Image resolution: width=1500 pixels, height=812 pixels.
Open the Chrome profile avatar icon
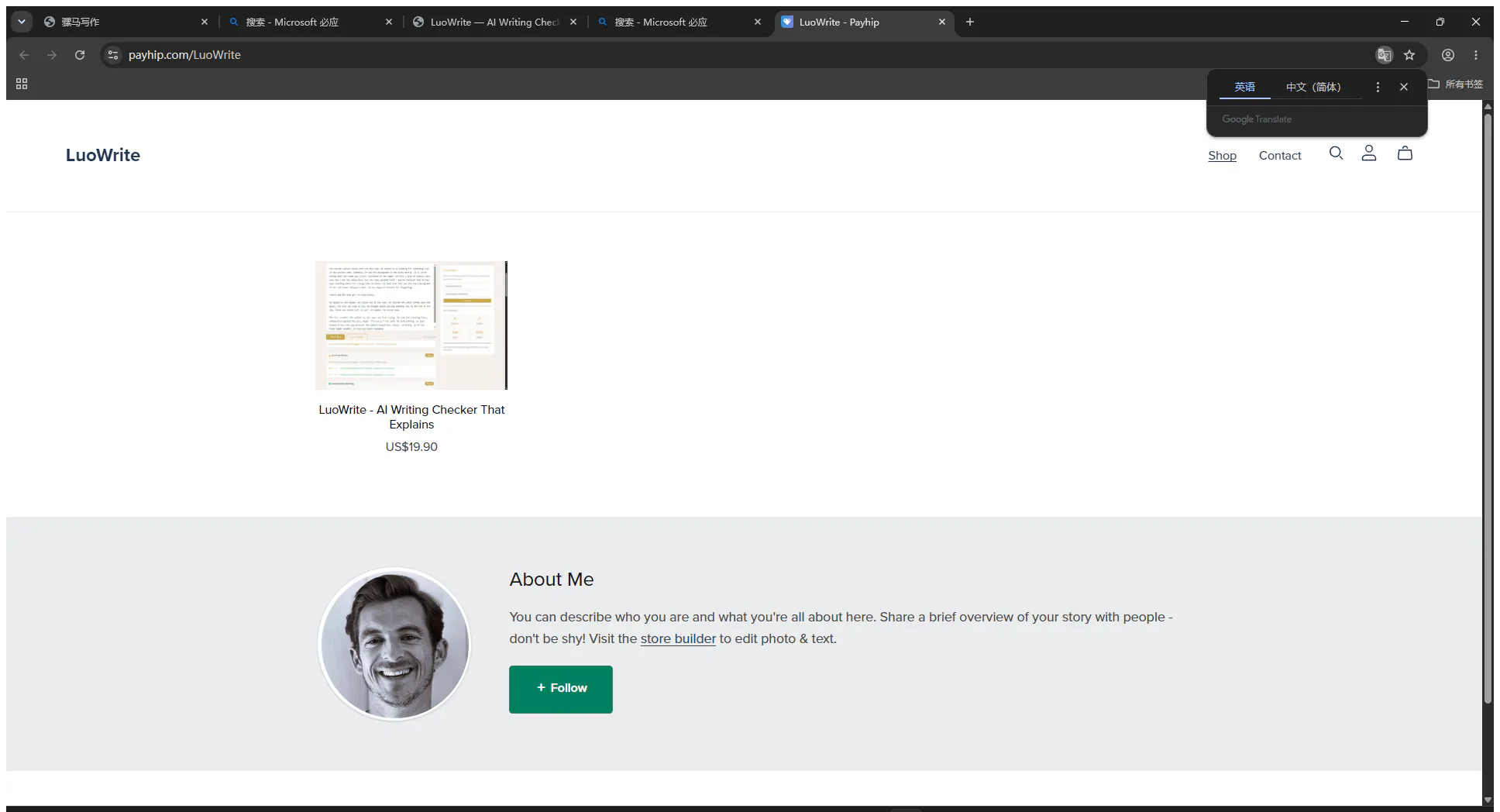[x=1447, y=55]
